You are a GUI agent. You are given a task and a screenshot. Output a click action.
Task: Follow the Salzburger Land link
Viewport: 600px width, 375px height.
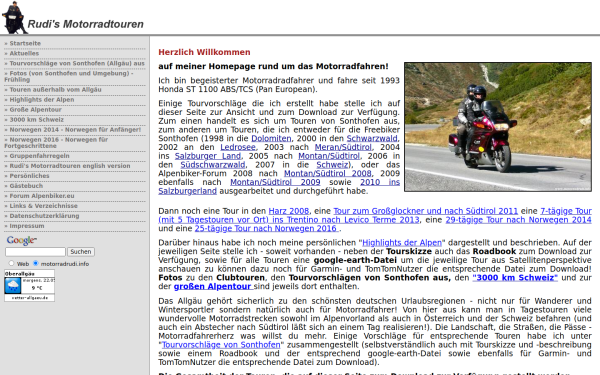208,156
